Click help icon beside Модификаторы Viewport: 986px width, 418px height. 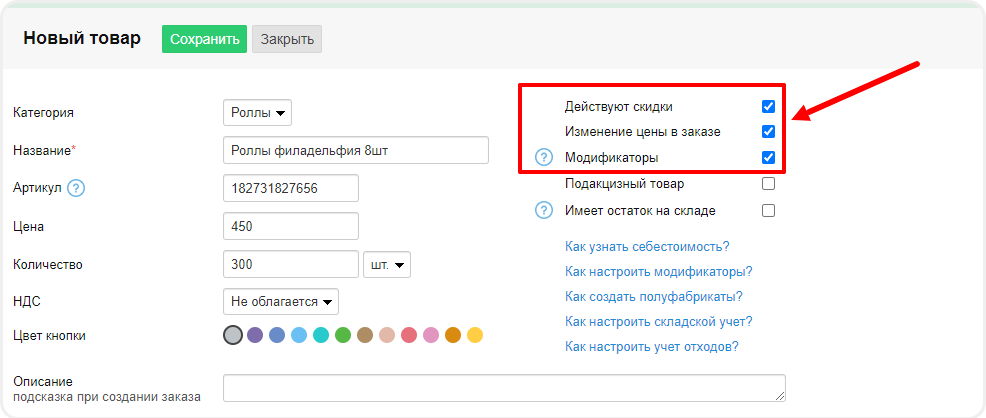[544, 157]
